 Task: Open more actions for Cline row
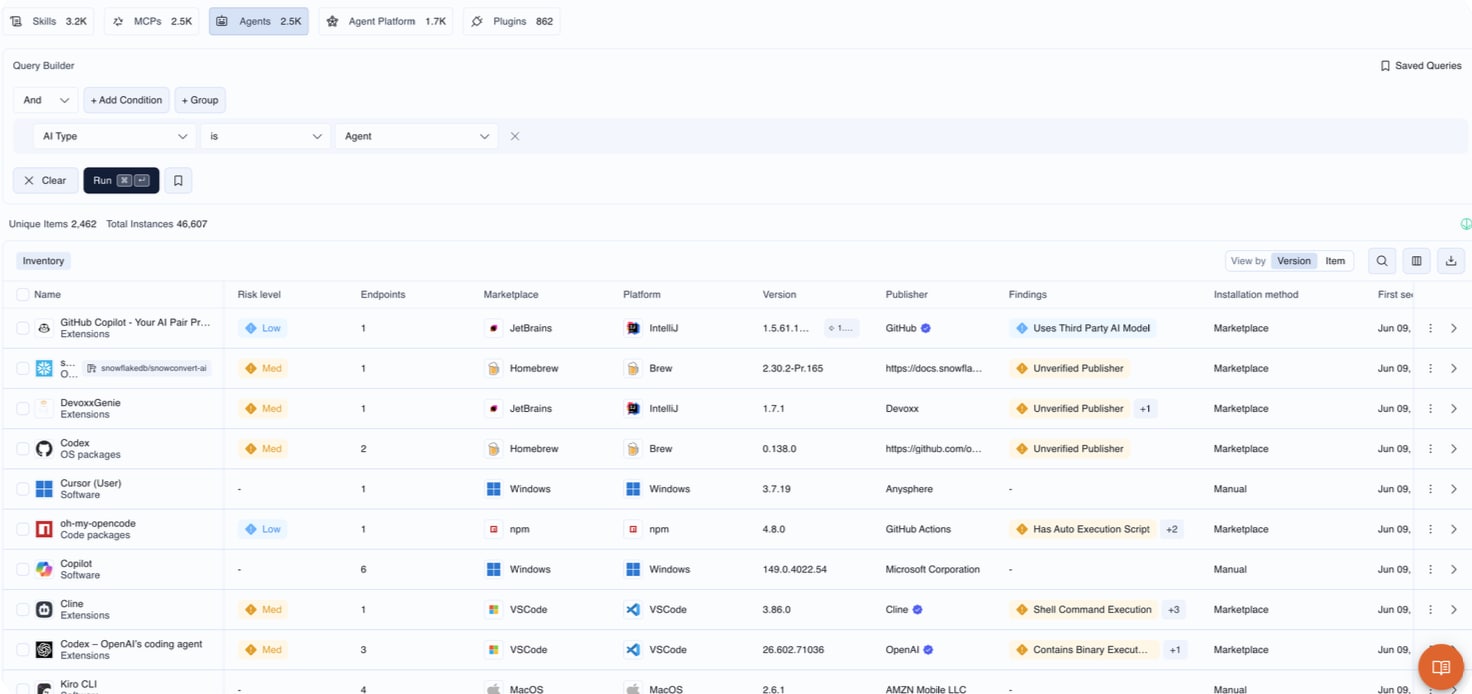1431,609
